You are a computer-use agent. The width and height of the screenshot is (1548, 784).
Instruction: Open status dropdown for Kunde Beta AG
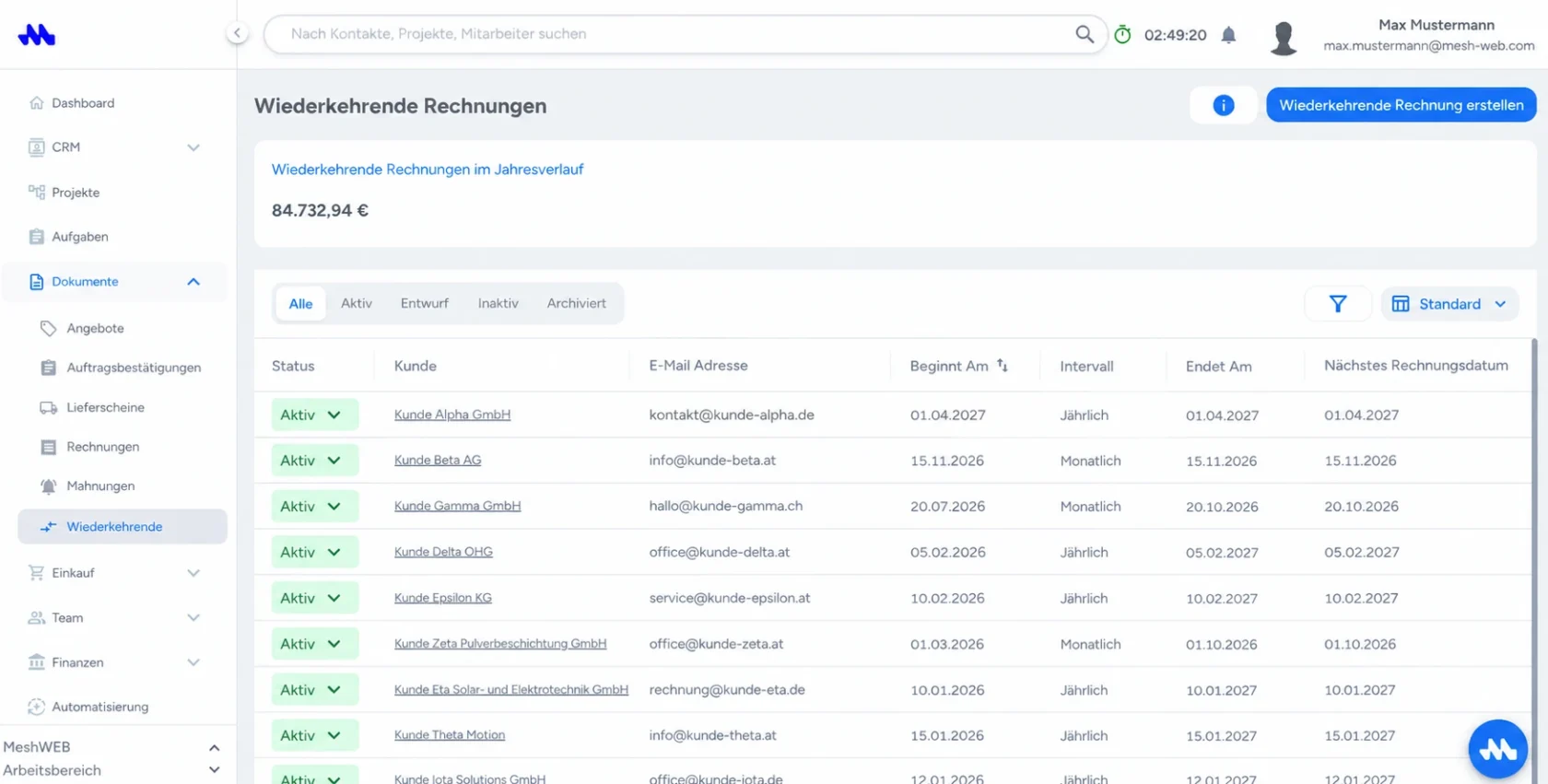click(x=314, y=461)
